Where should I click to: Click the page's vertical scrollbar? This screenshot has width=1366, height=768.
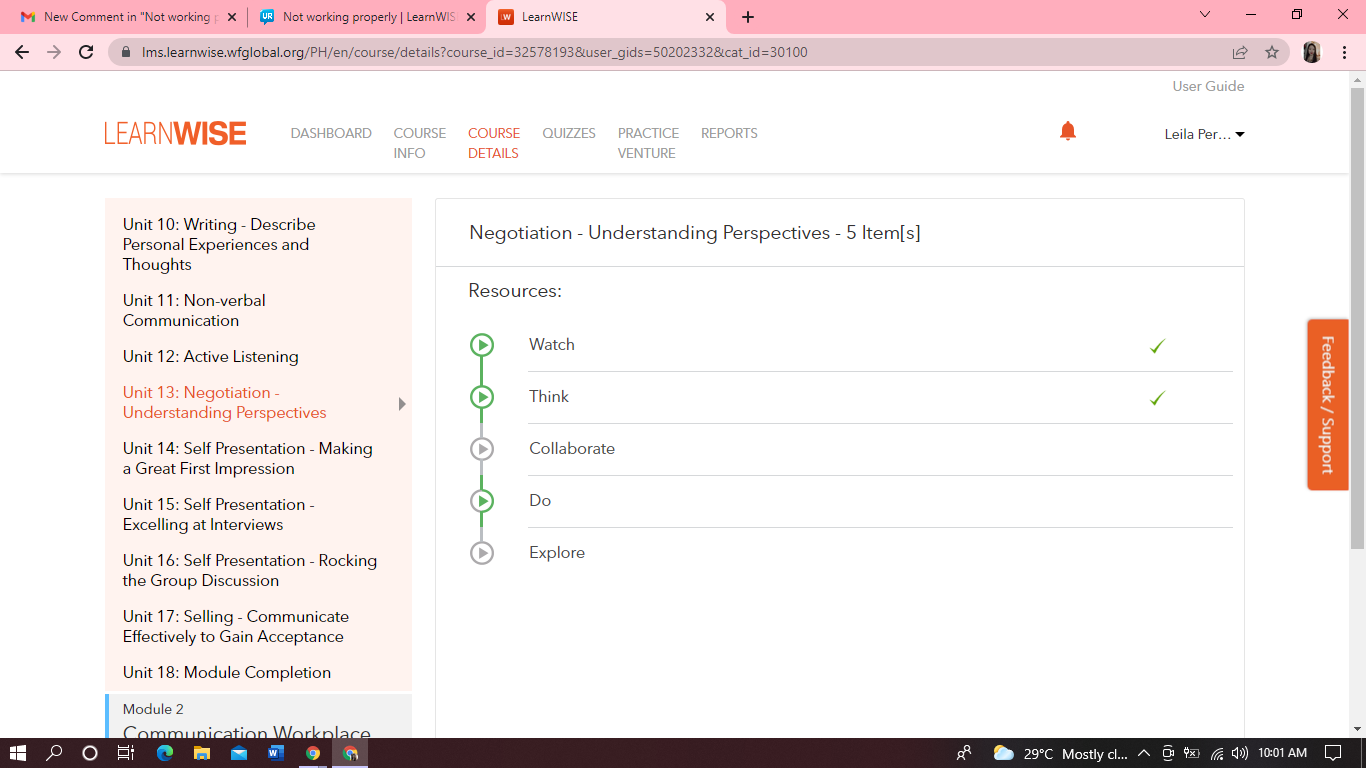coord(1357,320)
